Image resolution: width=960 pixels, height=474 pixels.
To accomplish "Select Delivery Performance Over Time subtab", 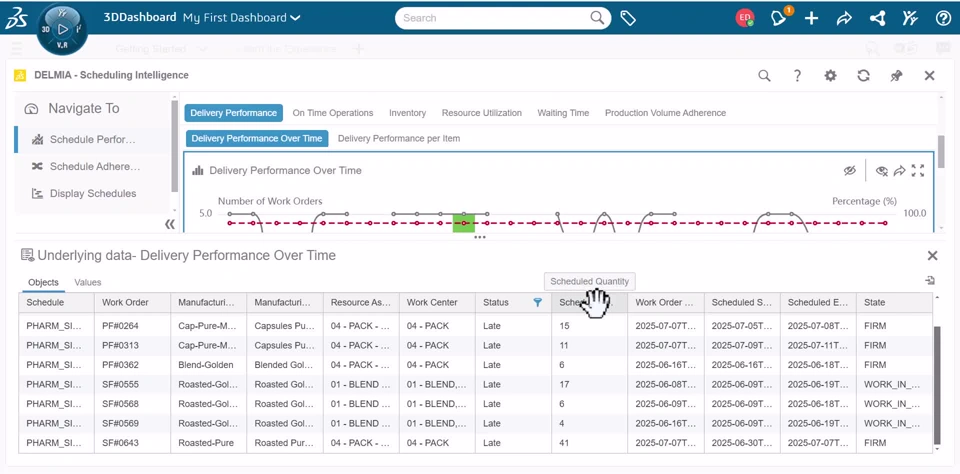I will point(257,138).
